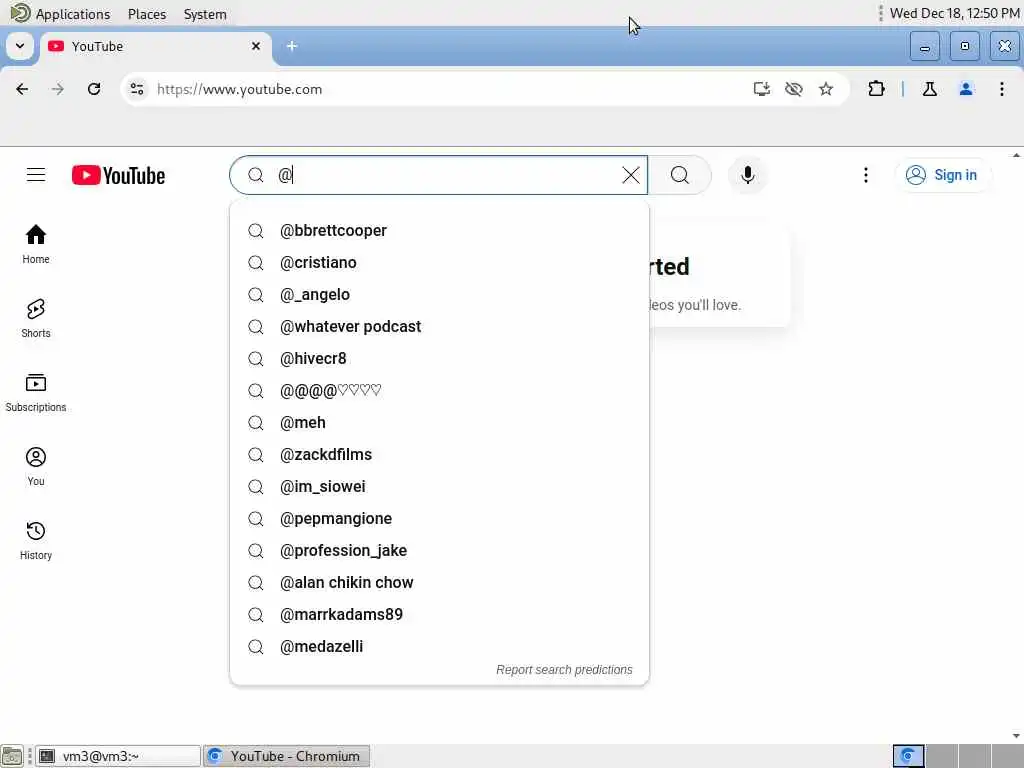This screenshot has height=768, width=1024.
Task: Go back with browser back arrow
Action: tap(22, 89)
